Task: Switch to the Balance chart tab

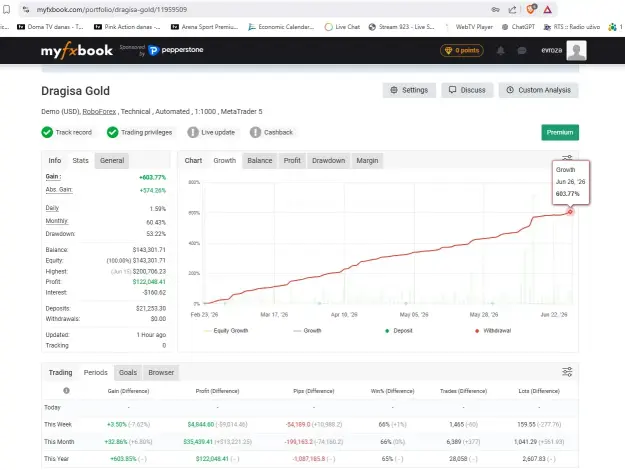Action: tap(259, 161)
